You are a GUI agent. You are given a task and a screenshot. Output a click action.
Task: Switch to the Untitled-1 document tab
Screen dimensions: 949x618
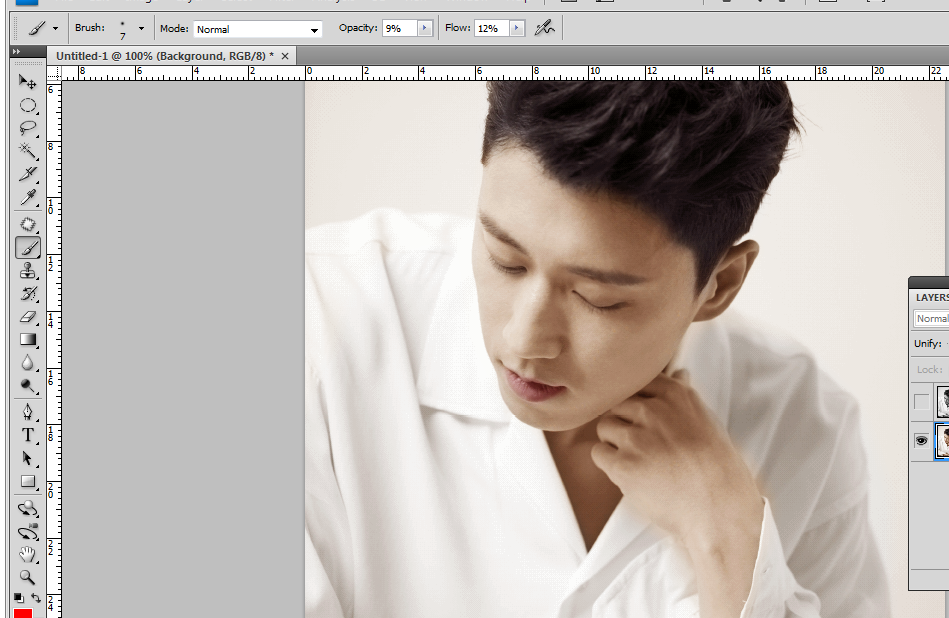pyautogui.click(x=165, y=56)
